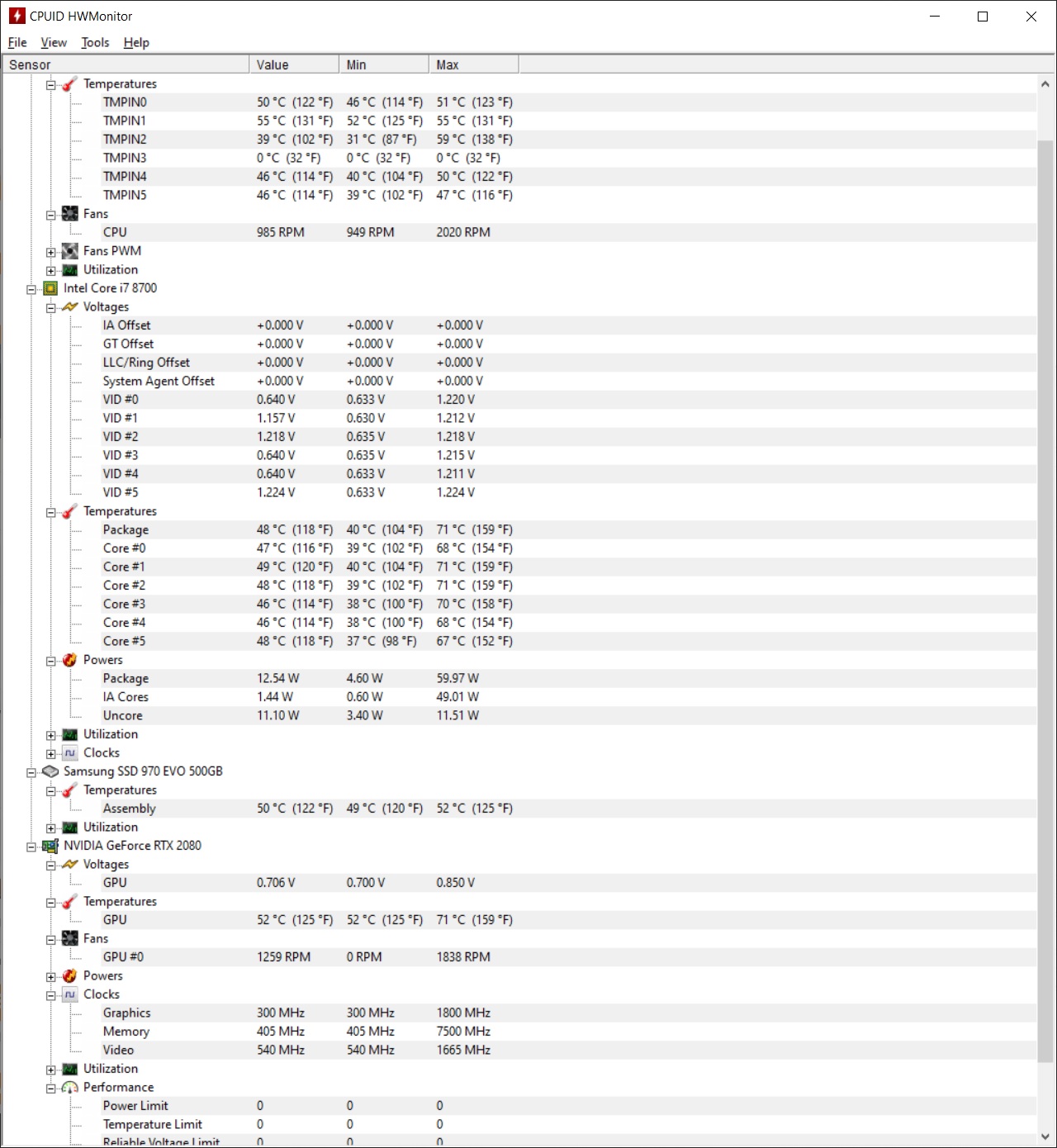Select the Utilization icon under Intel Core i7 8700

(70, 734)
